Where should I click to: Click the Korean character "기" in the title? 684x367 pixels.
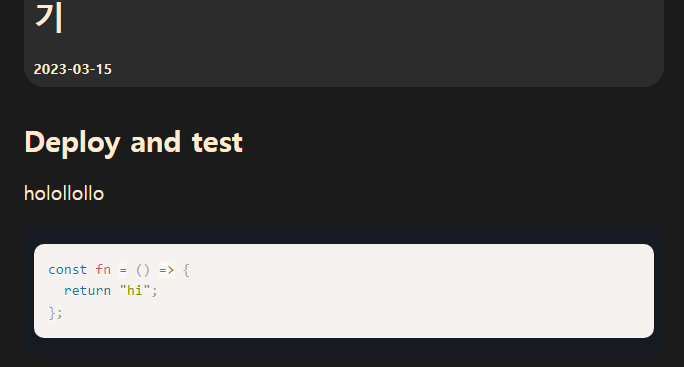click(49, 17)
